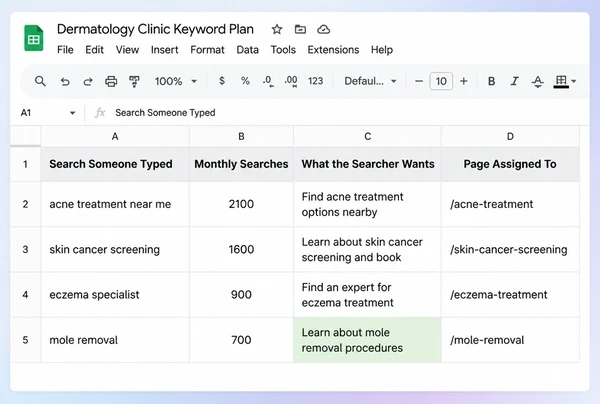Screen dimensions: 600x404
Task: Format as currency with dollar icon
Action: tap(222, 81)
